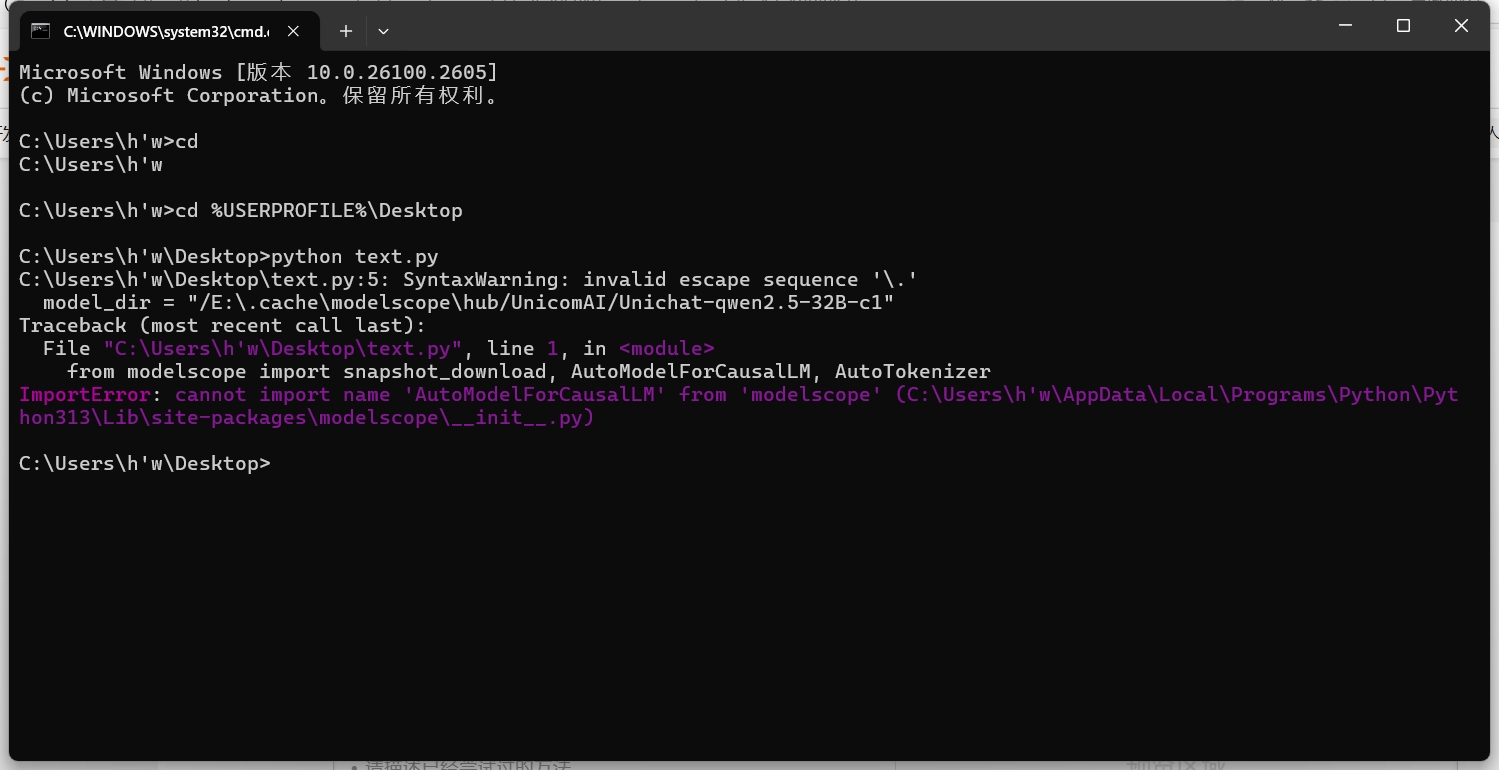1499x770 pixels.
Task: Open a new terminal tab
Action: coord(345,31)
